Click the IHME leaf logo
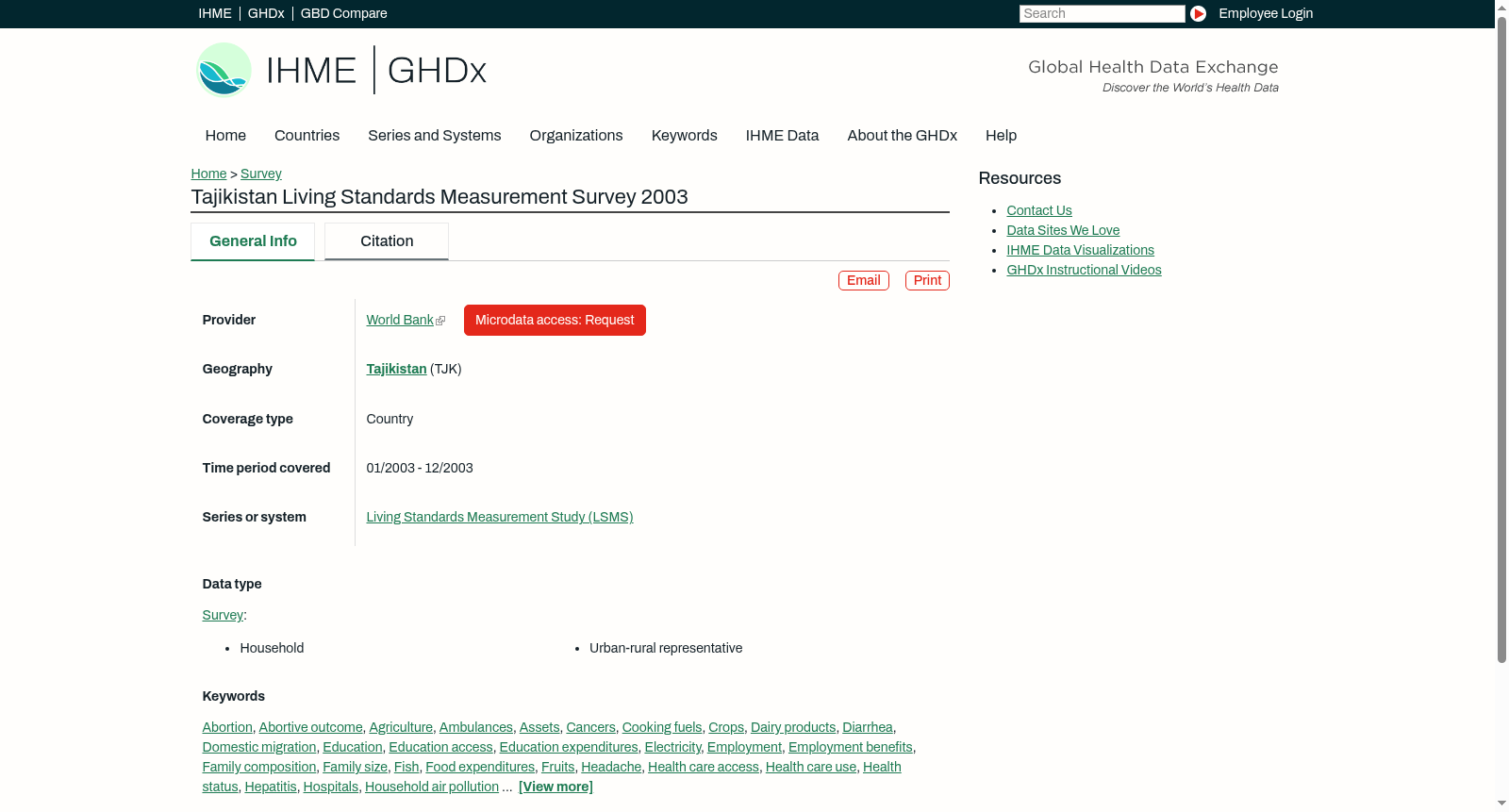The height and width of the screenshot is (812, 1509). pyautogui.click(x=224, y=70)
